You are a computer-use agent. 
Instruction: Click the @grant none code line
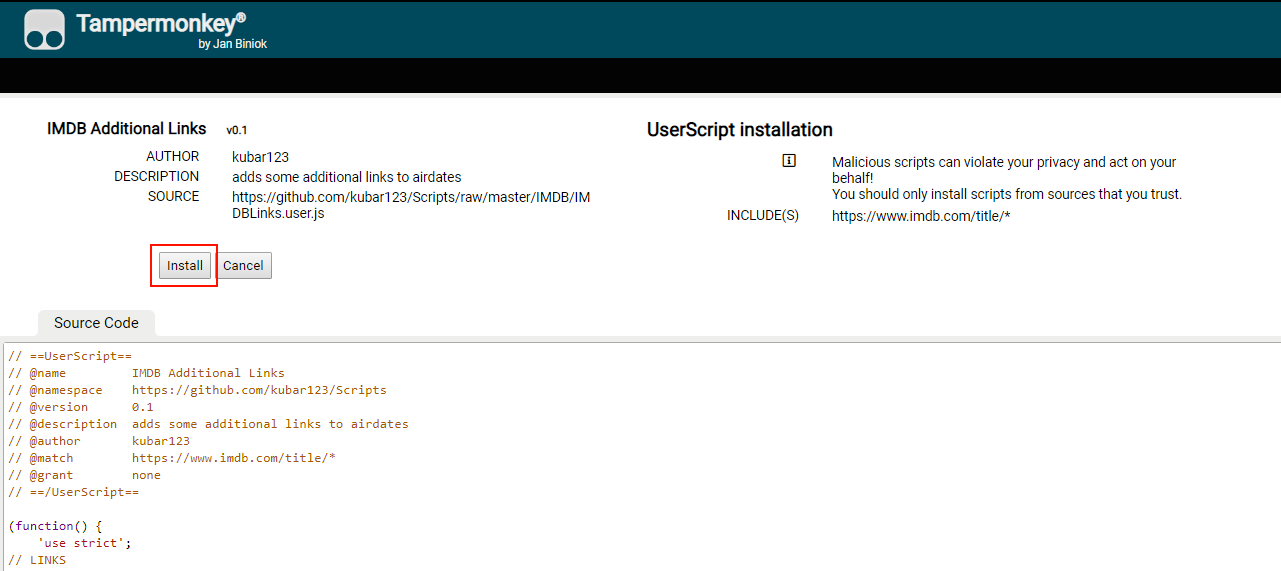pos(84,475)
